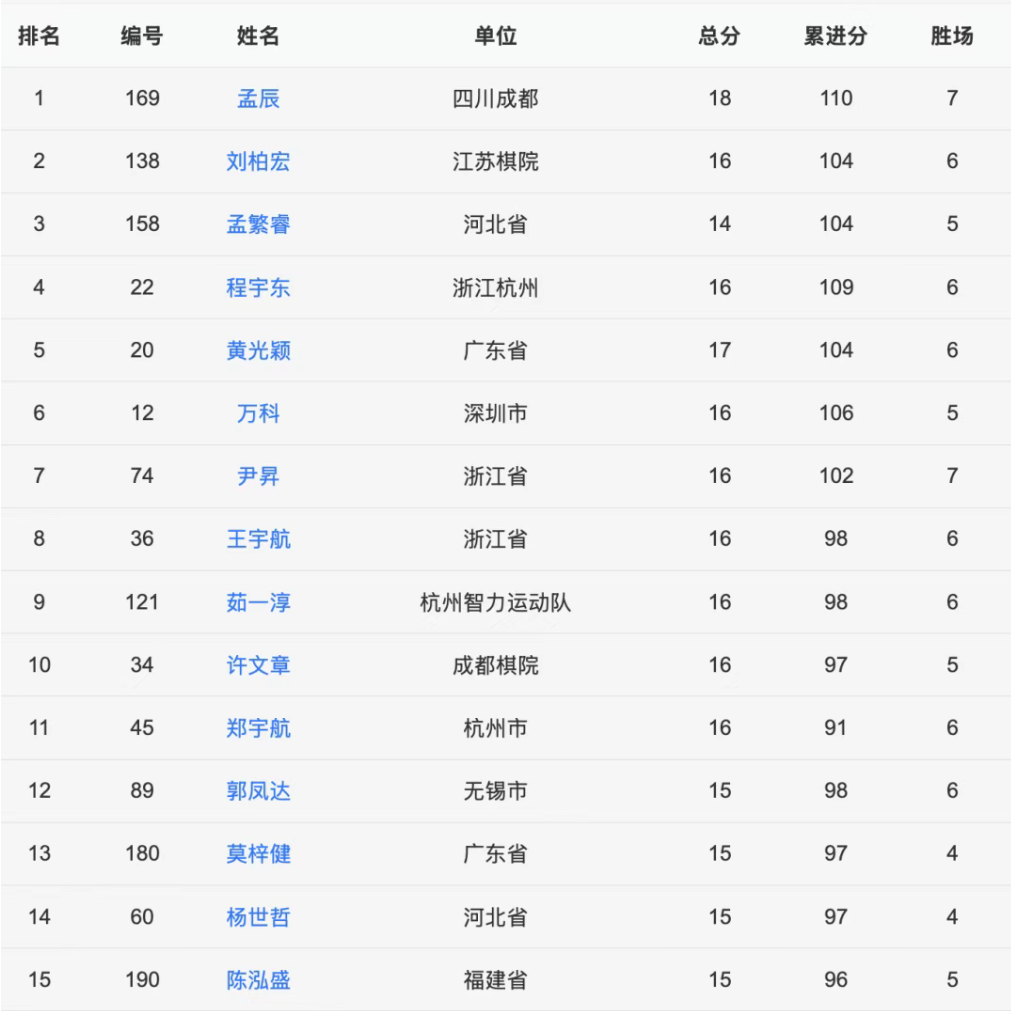Select 郭凤达's name link
This screenshot has height=1011, width=1011.
[x=258, y=791]
